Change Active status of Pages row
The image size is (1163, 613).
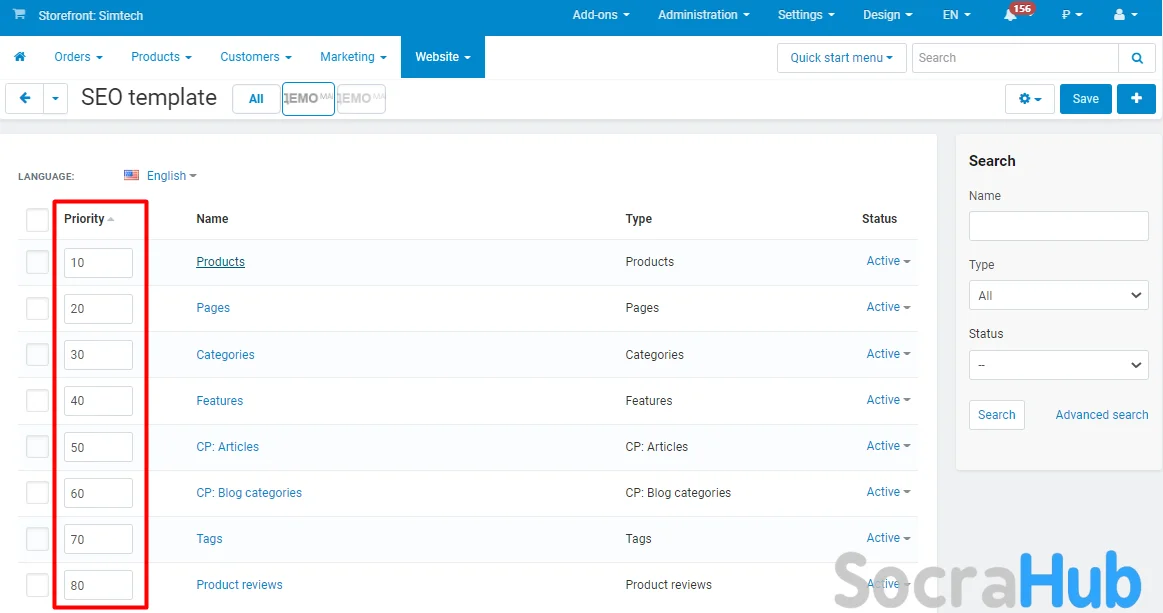(x=887, y=307)
